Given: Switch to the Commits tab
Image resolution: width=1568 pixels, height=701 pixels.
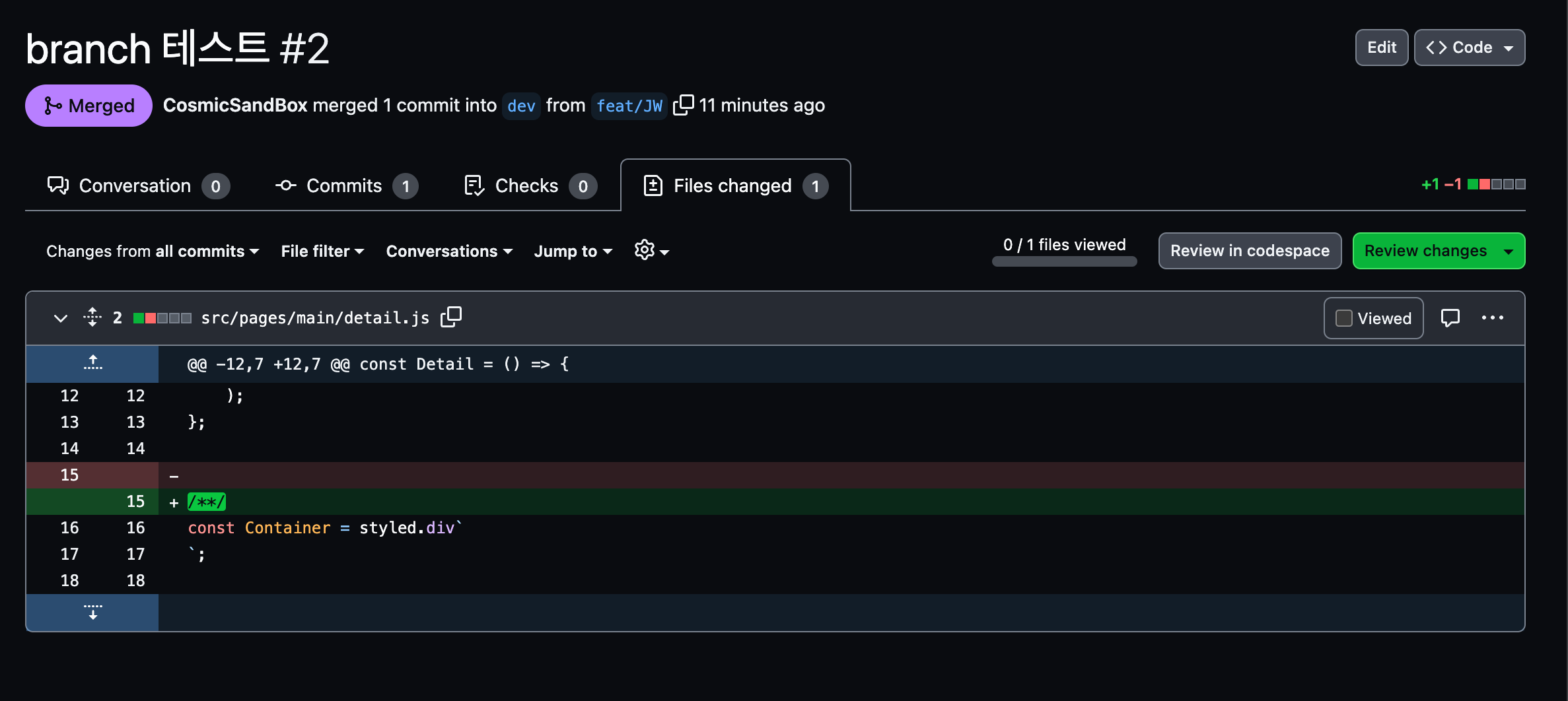Looking at the screenshot, I should click(344, 185).
